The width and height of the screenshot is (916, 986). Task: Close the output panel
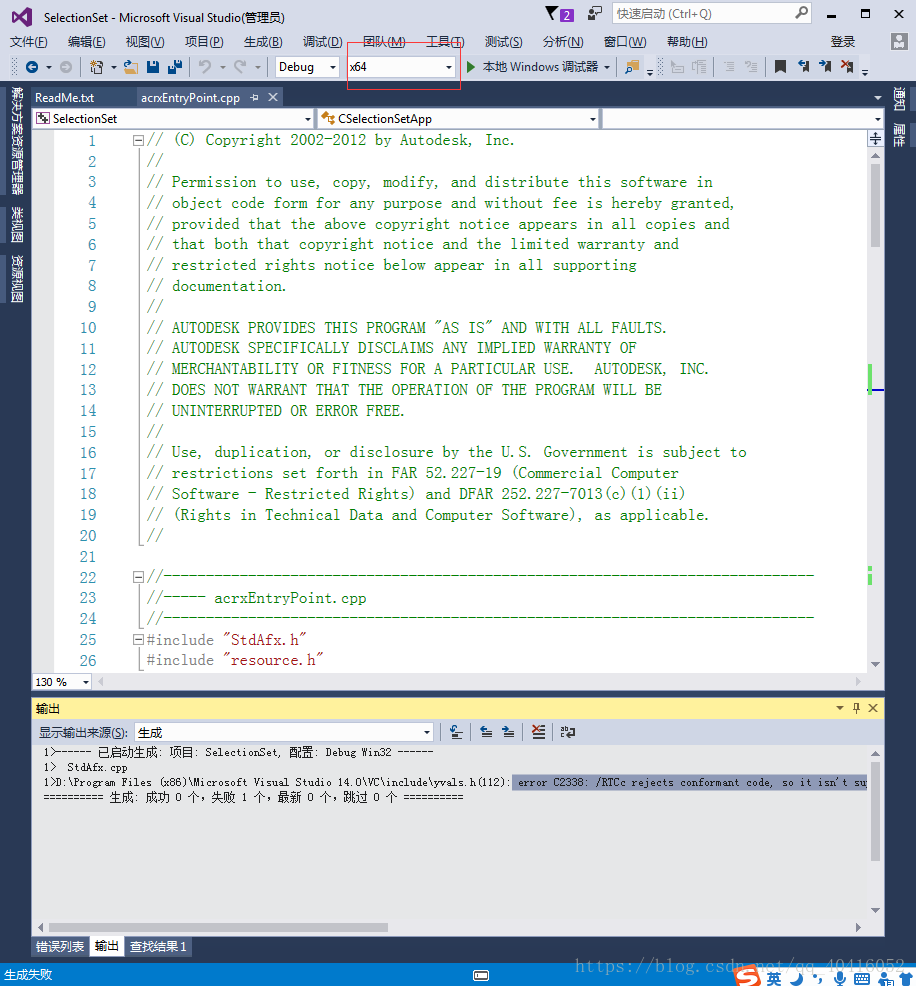pyautogui.click(x=873, y=708)
